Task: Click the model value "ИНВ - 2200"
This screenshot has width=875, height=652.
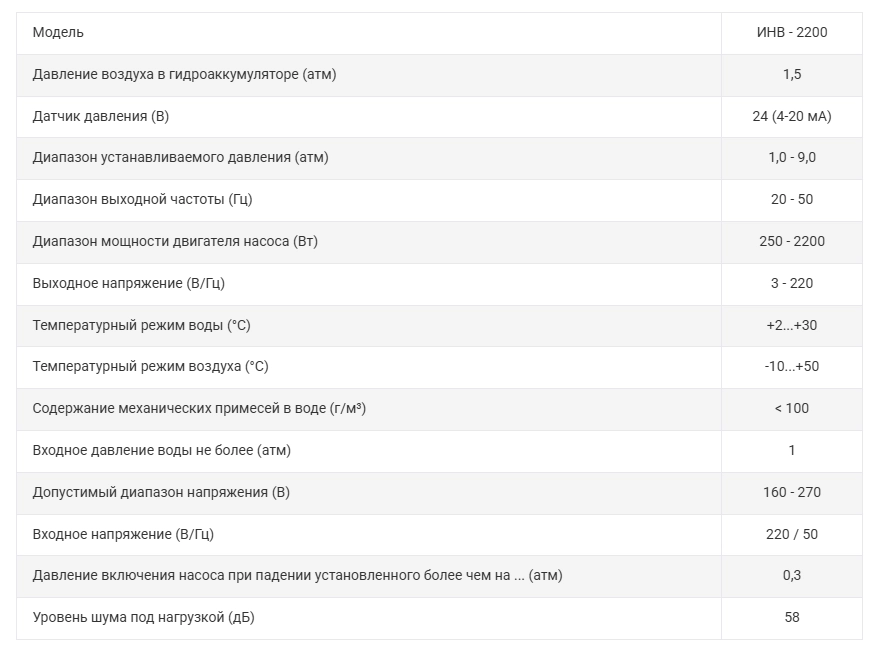Action: pyautogui.click(x=791, y=32)
